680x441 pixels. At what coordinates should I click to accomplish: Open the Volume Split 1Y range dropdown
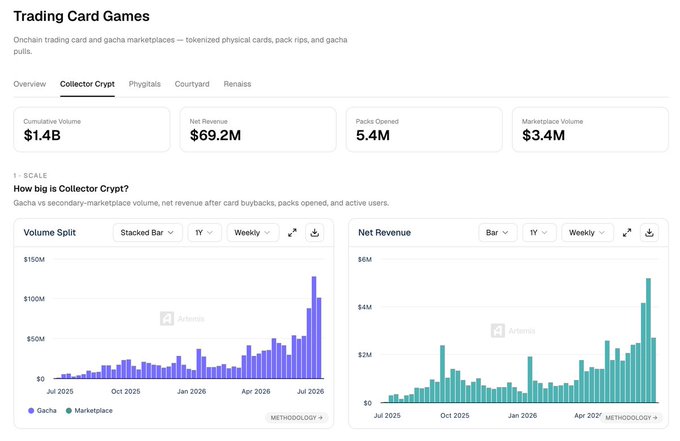[x=204, y=233]
